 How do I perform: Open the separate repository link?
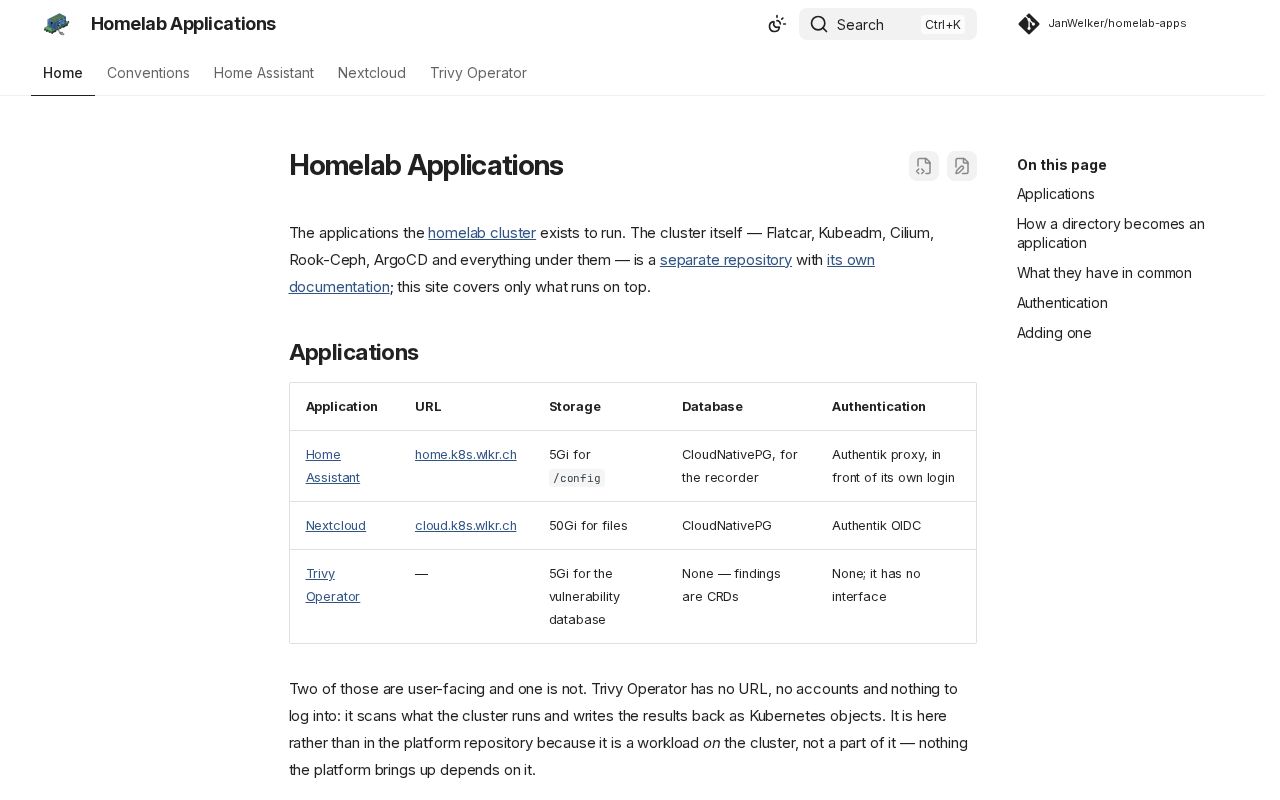(726, 260)
